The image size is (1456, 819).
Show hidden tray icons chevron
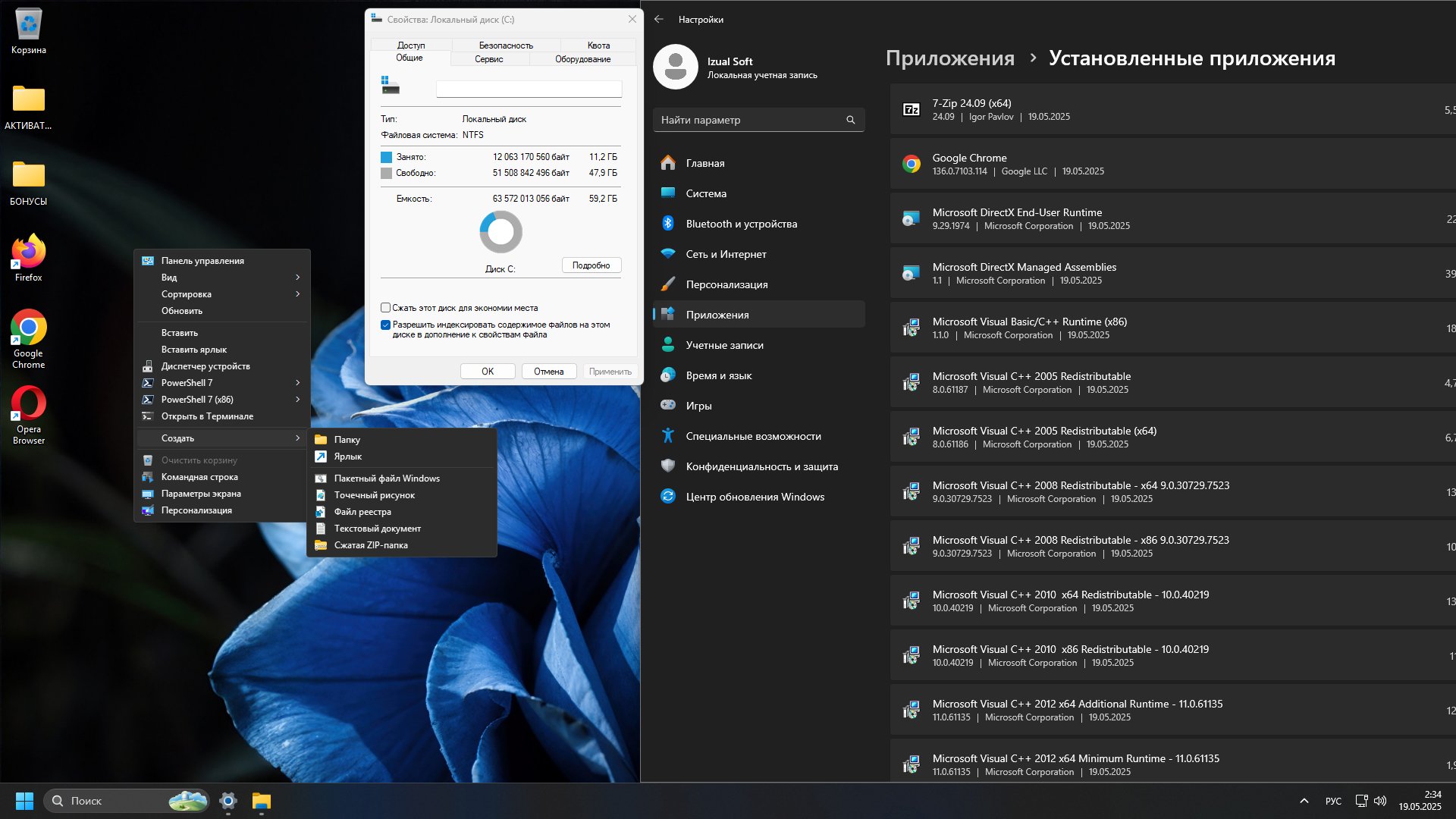(x=1304, y=801)
